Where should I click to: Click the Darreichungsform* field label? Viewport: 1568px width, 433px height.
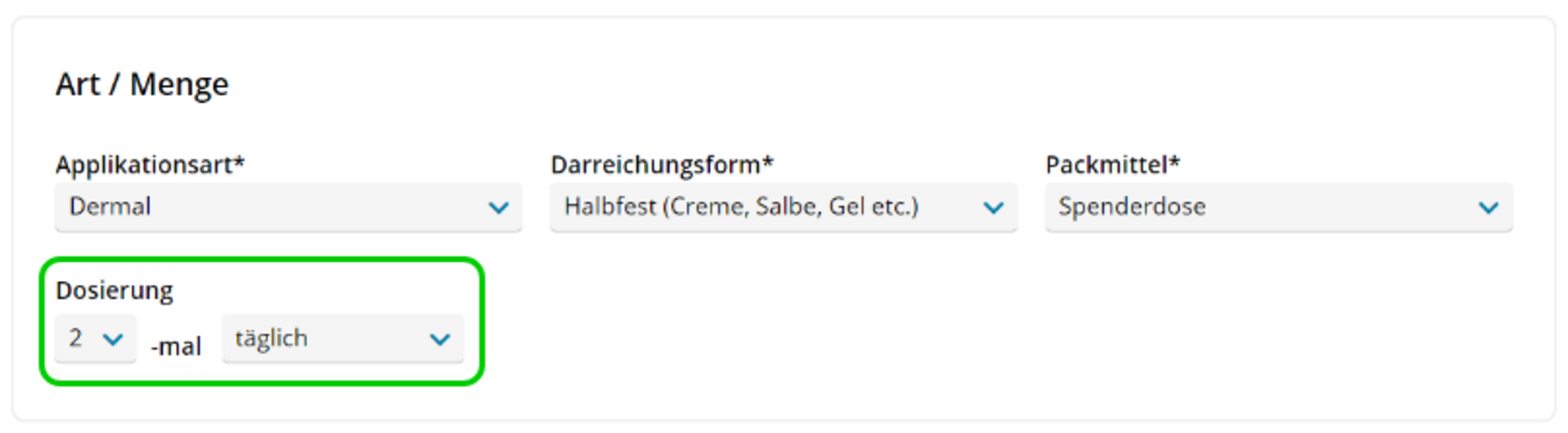662,165
